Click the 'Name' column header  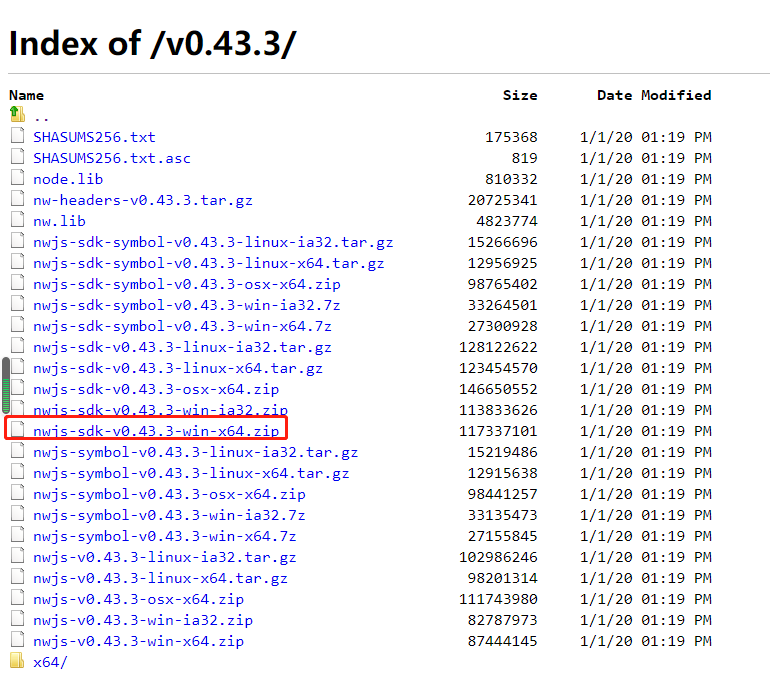[x=27, y=95]
